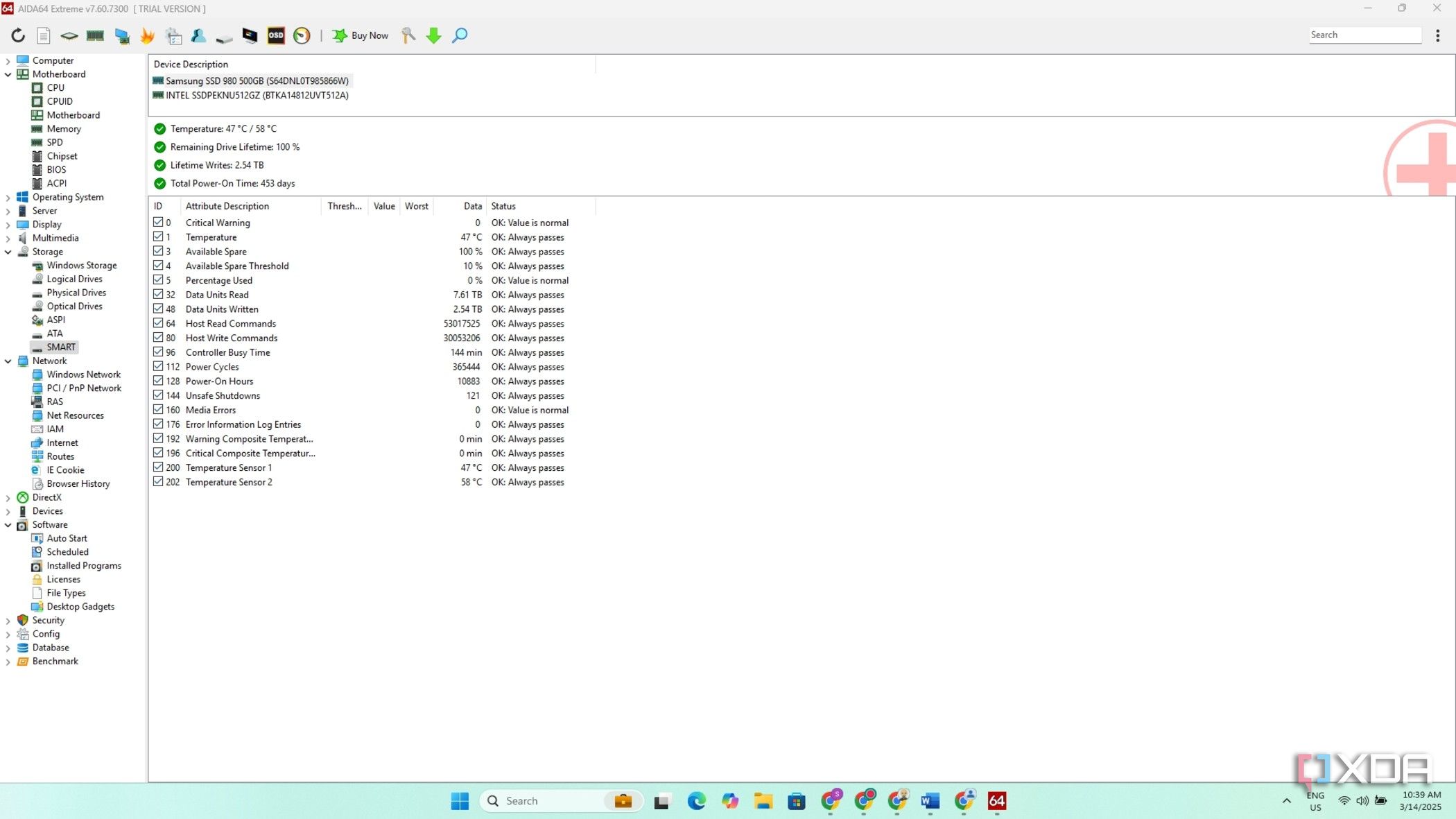The height and width of the screenshot is (819, 1456).
Task: Collapse the Network tree node
Action: [8, 361]
